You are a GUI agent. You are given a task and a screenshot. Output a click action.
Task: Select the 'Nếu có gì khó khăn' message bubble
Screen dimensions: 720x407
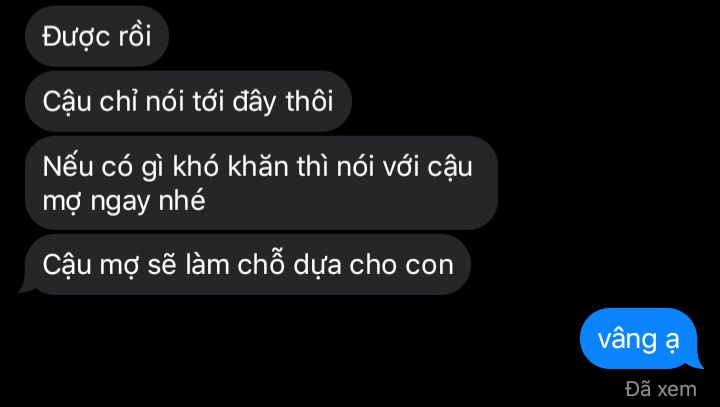coord(261,183)
